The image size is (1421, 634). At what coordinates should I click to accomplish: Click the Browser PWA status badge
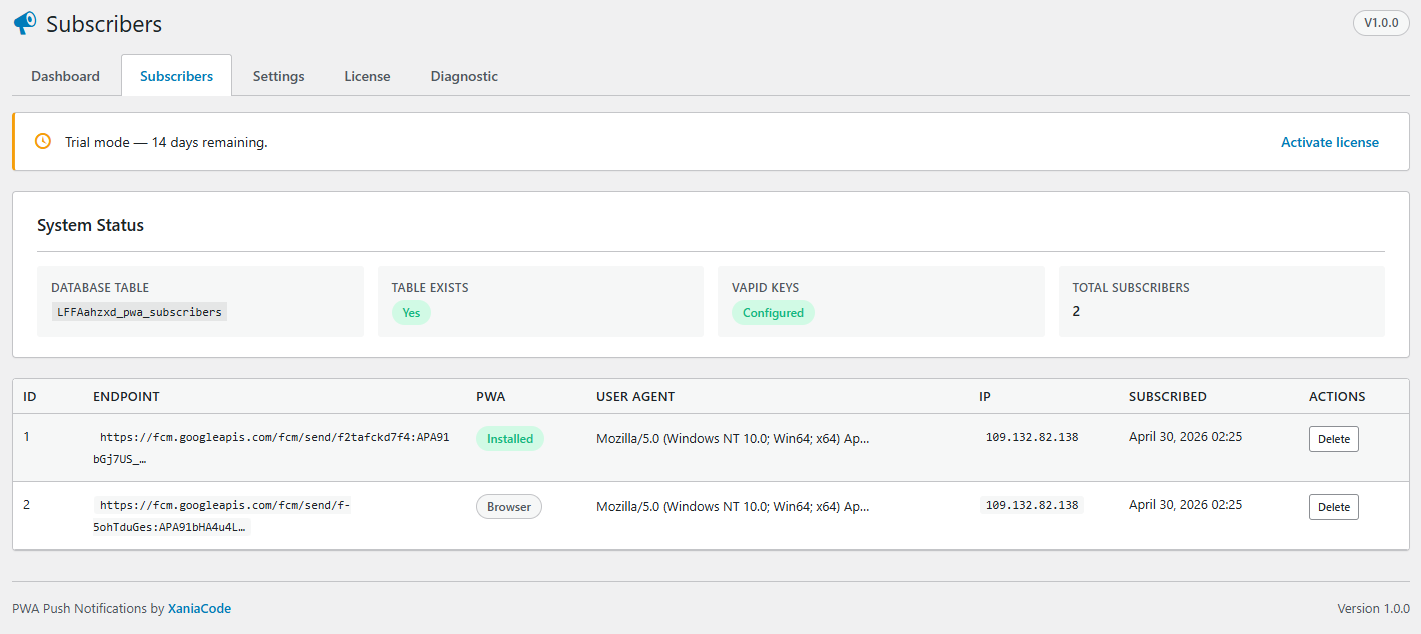(x=508, y=507)
